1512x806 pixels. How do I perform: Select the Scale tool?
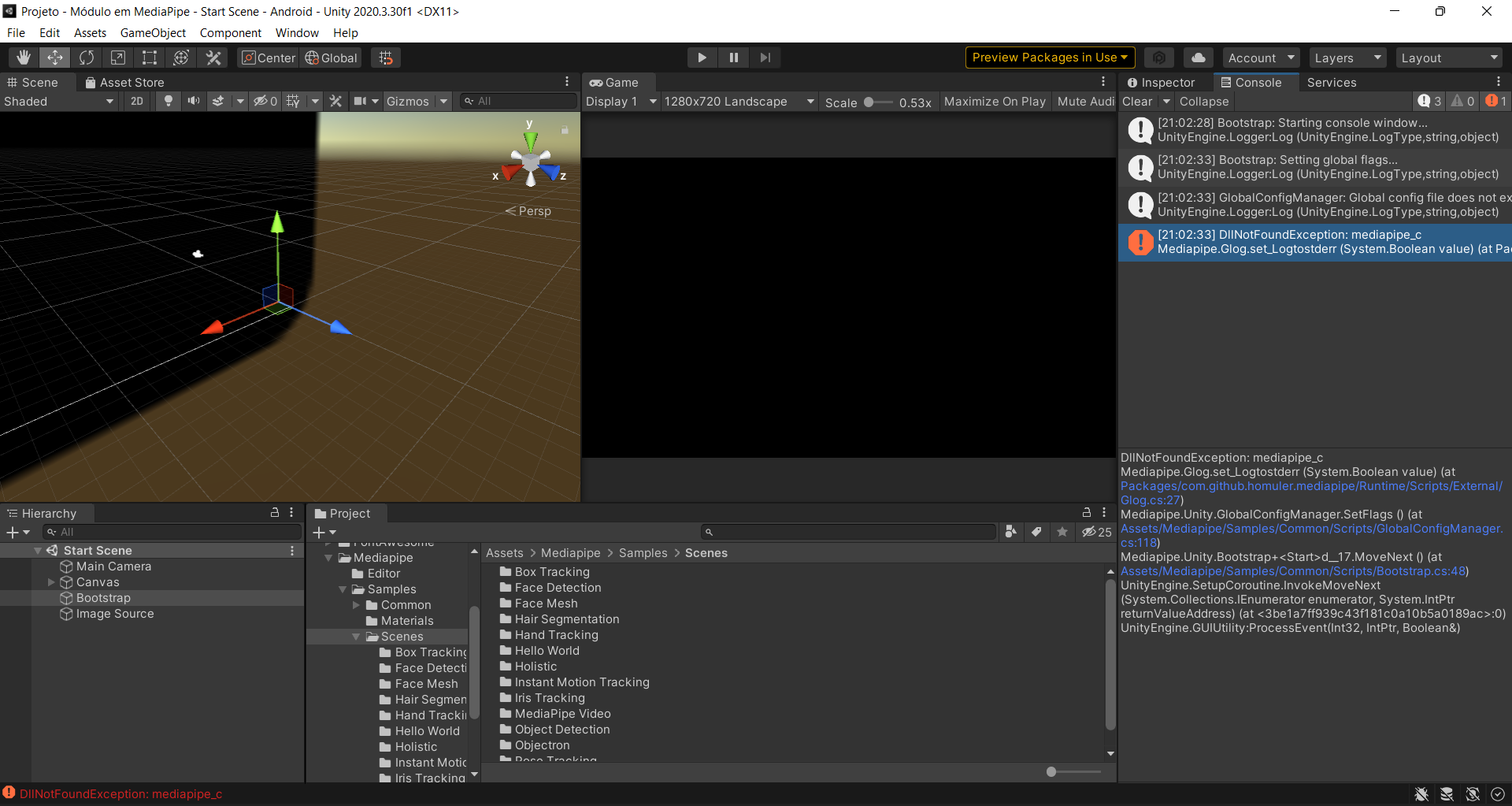click(118, 58)
